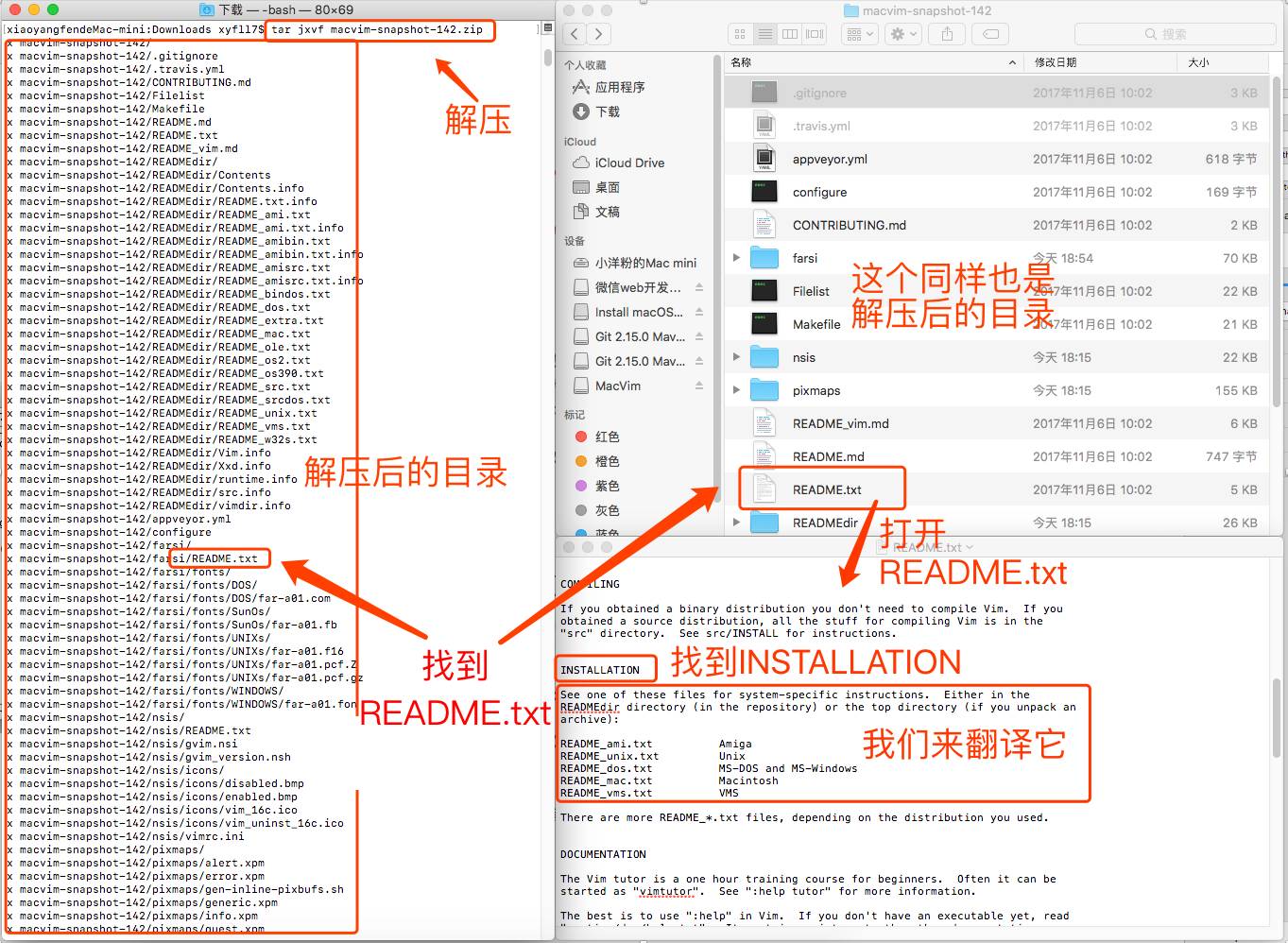Select README_vim.md file
1288x943 pixels.
[840, 423]
